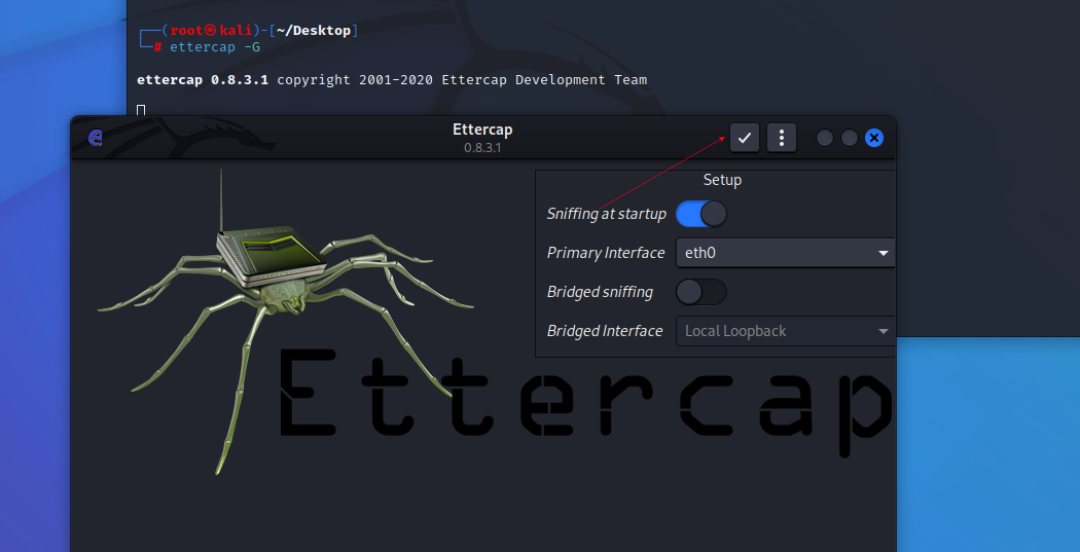Maximize the Ettercap window
Image resolution: width=1080 pixels, height=552 pixels.
pos(849,138)
